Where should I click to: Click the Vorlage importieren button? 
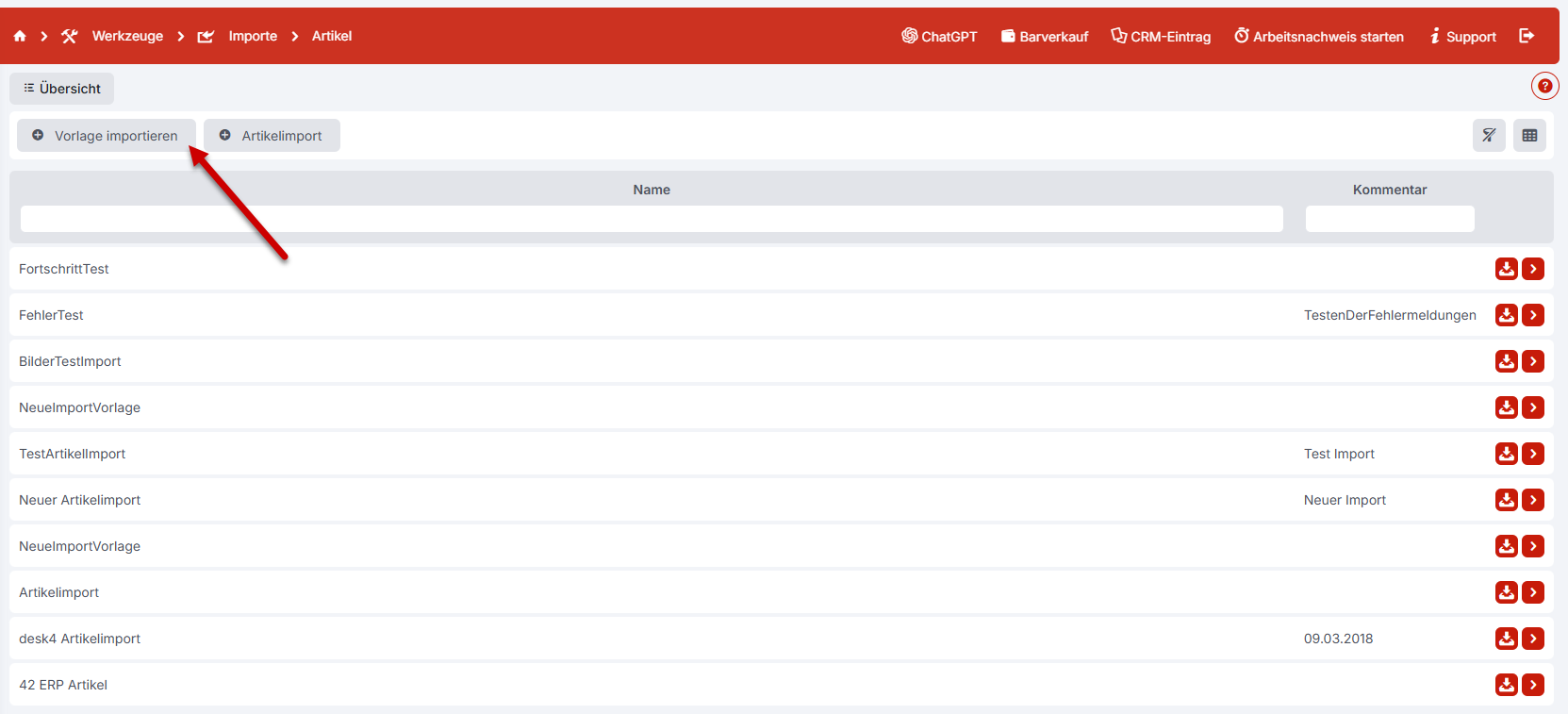[x=106, y=136]
